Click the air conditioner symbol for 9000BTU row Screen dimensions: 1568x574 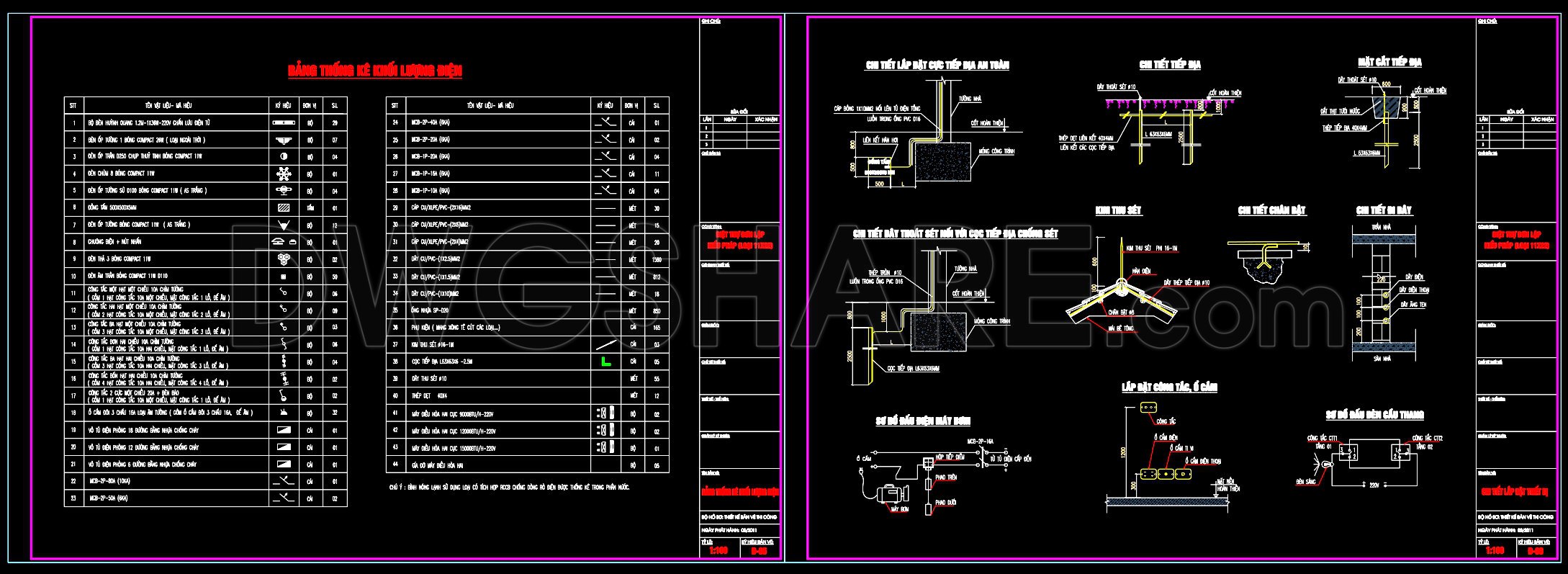click(x=606, y=413)
